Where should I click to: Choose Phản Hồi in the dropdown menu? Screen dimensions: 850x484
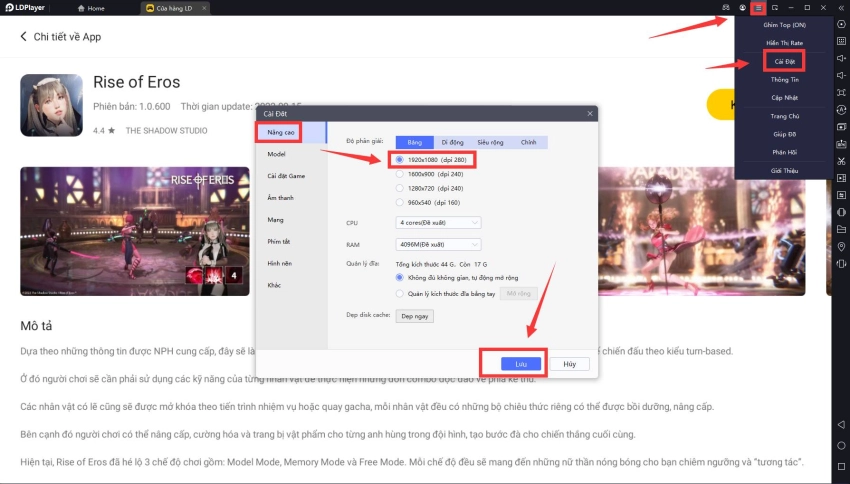784,152
